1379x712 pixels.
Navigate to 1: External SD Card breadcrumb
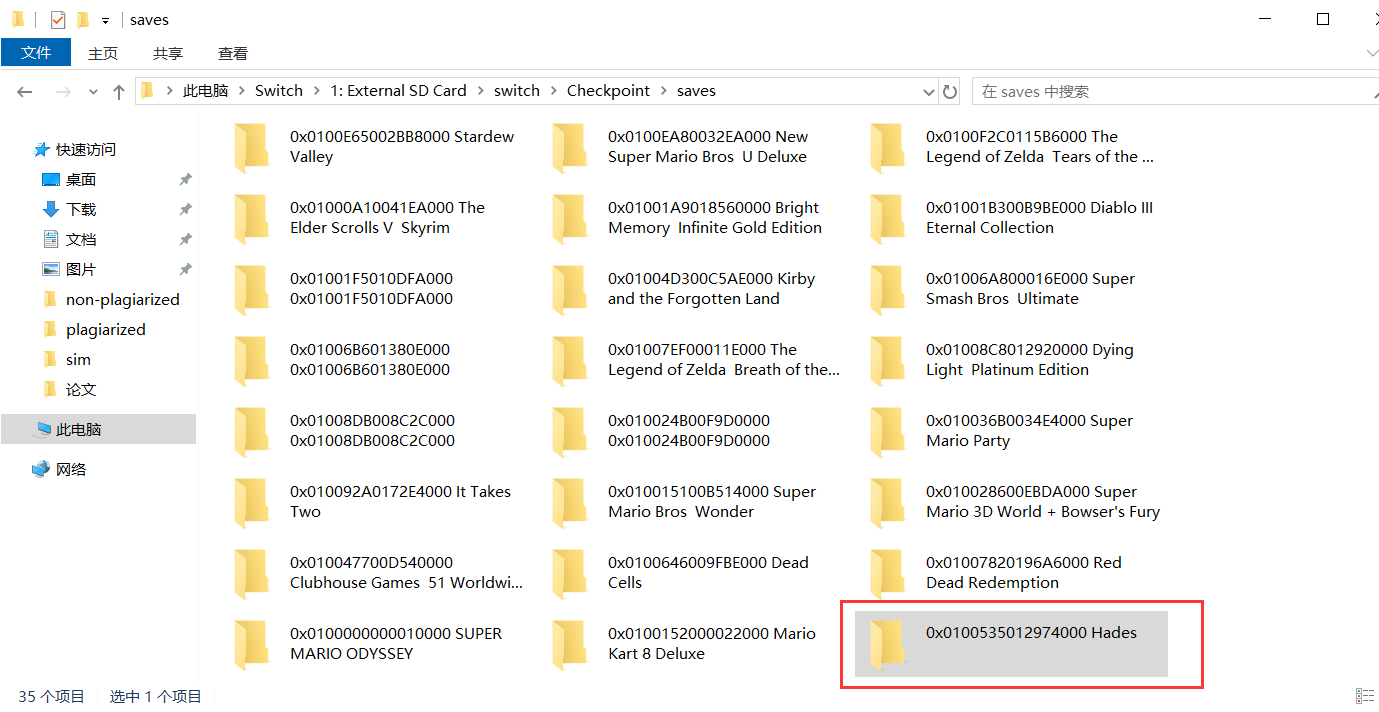[x=399, y=91]
